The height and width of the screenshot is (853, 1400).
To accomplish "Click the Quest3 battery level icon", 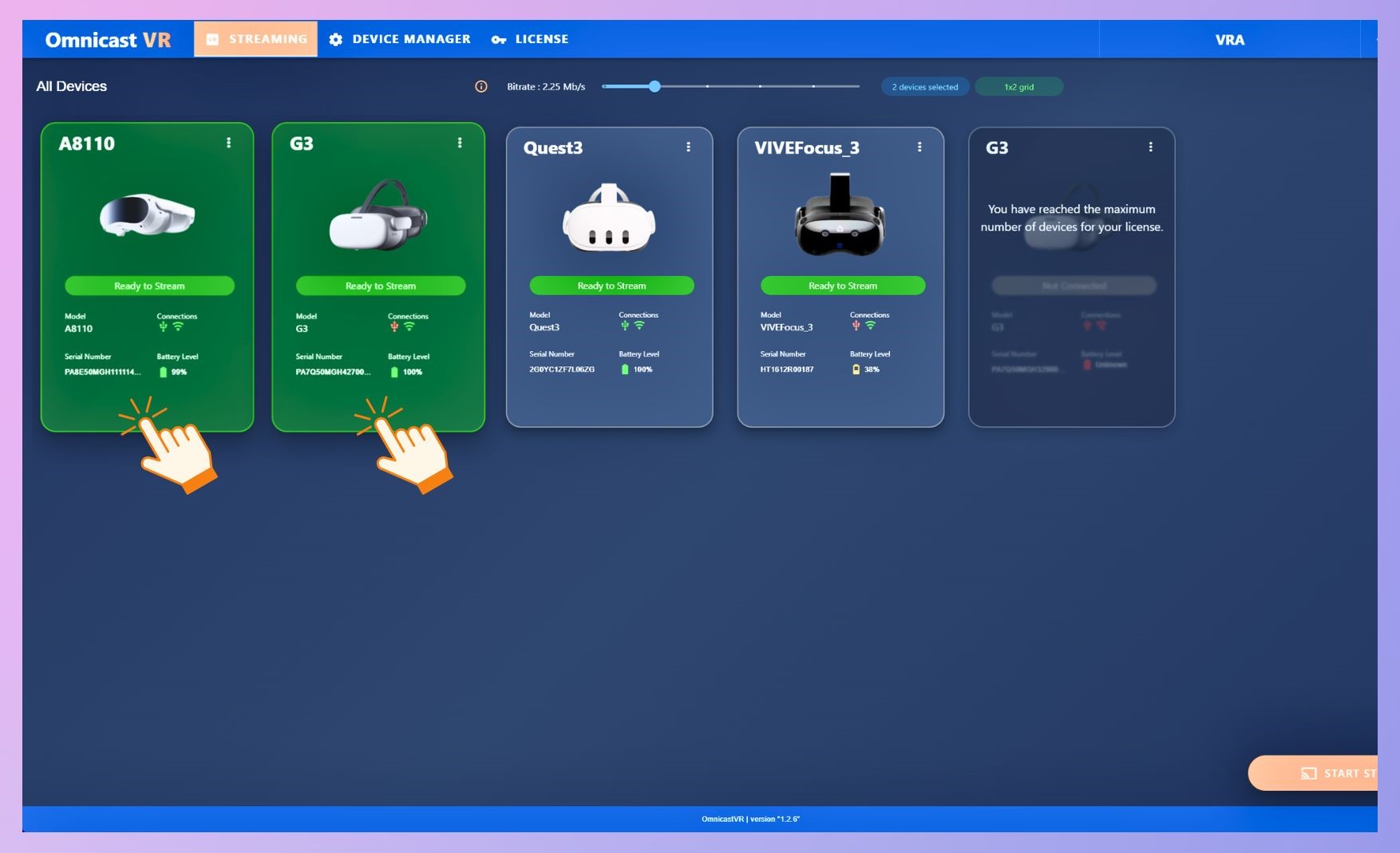I will [625, 369].
